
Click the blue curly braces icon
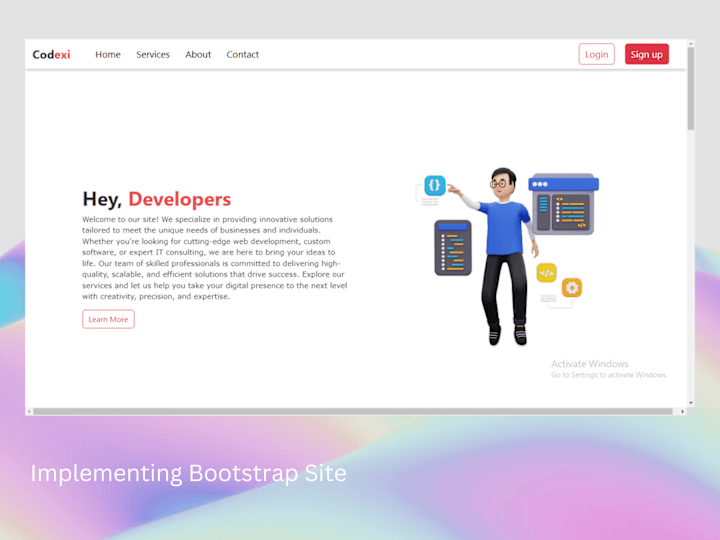pos(434,186)
